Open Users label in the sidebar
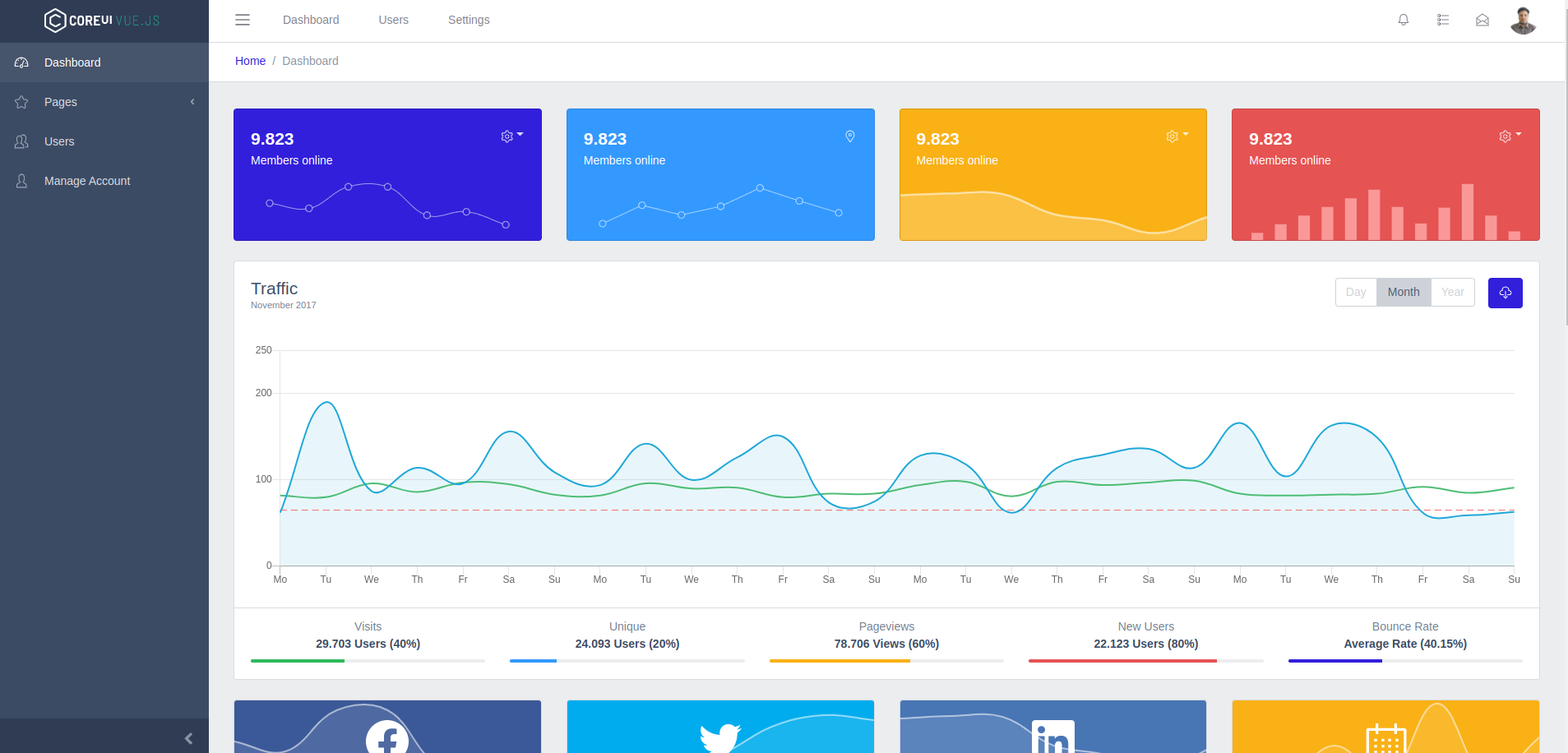Screen dimensions: 1568x753 59,141
